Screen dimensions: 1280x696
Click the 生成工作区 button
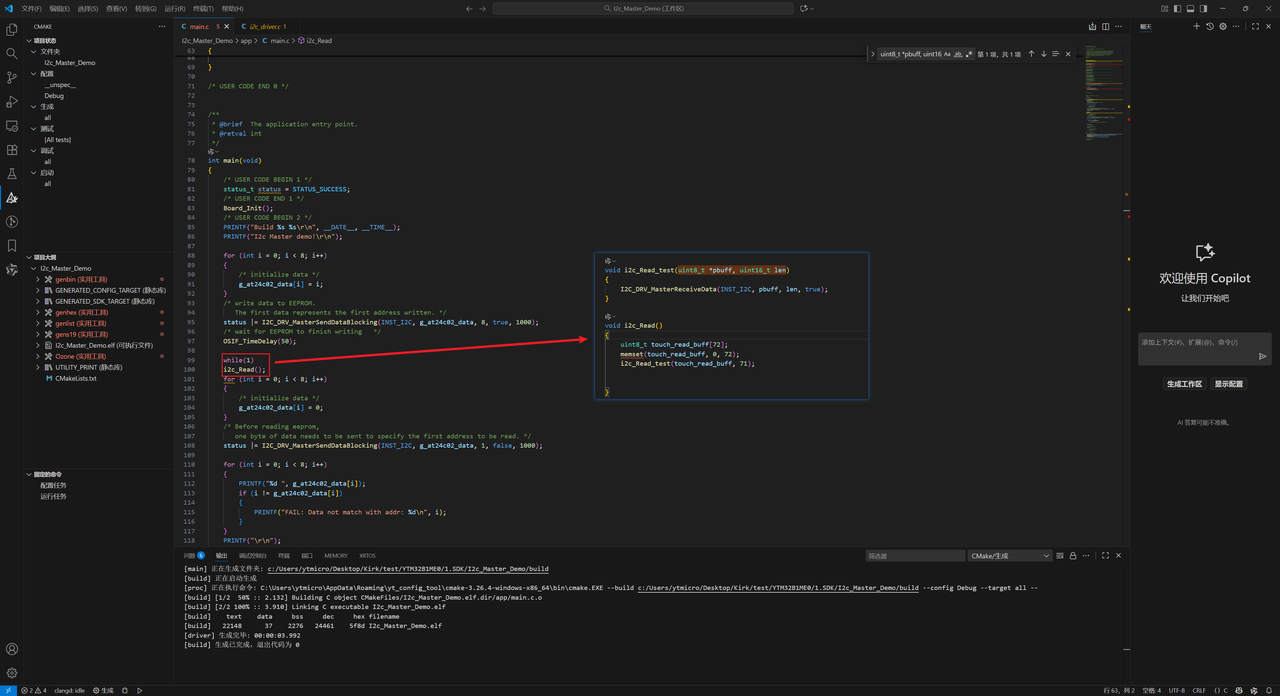(x=1184, y=384)
